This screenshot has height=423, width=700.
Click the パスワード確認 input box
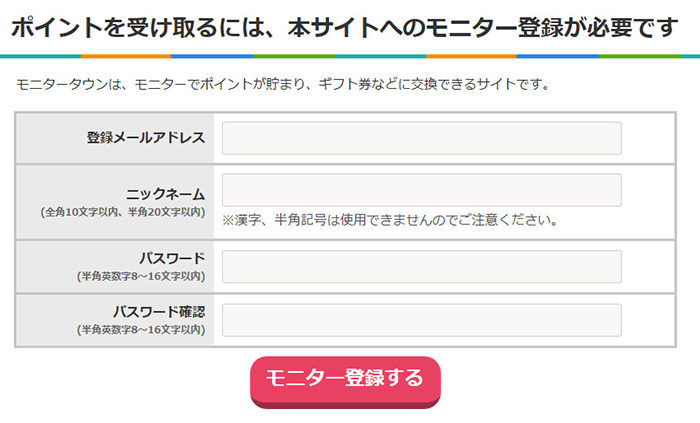pyautogui.click(x=421, y=320)
